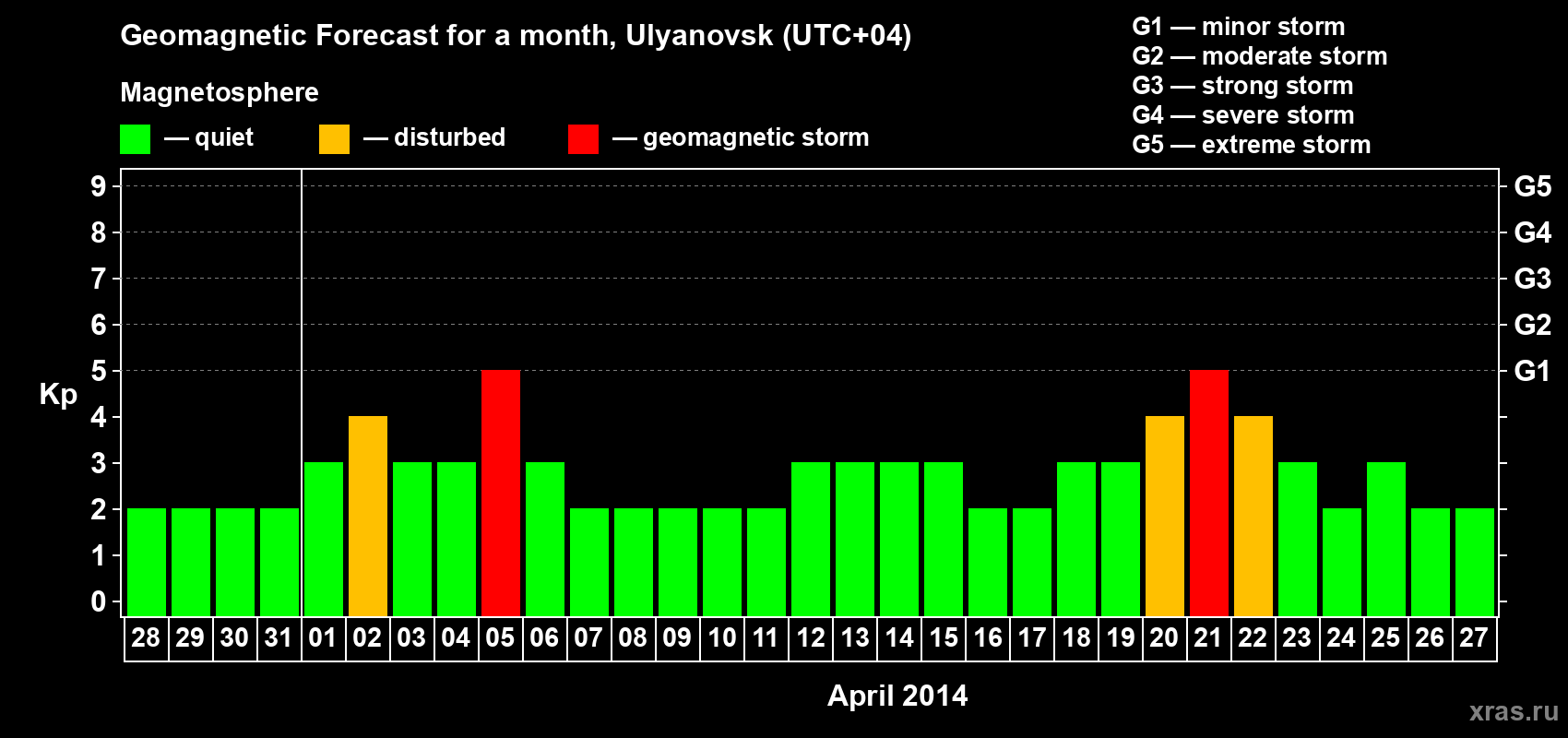This screenshot has height=738, width=1568.
Task: Click the 'disturbed' legend text
Action: point(449,137)
